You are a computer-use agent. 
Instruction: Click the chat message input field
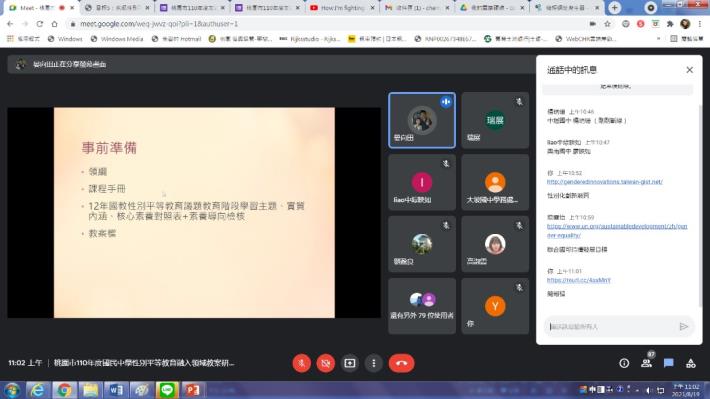pos(611,327)
